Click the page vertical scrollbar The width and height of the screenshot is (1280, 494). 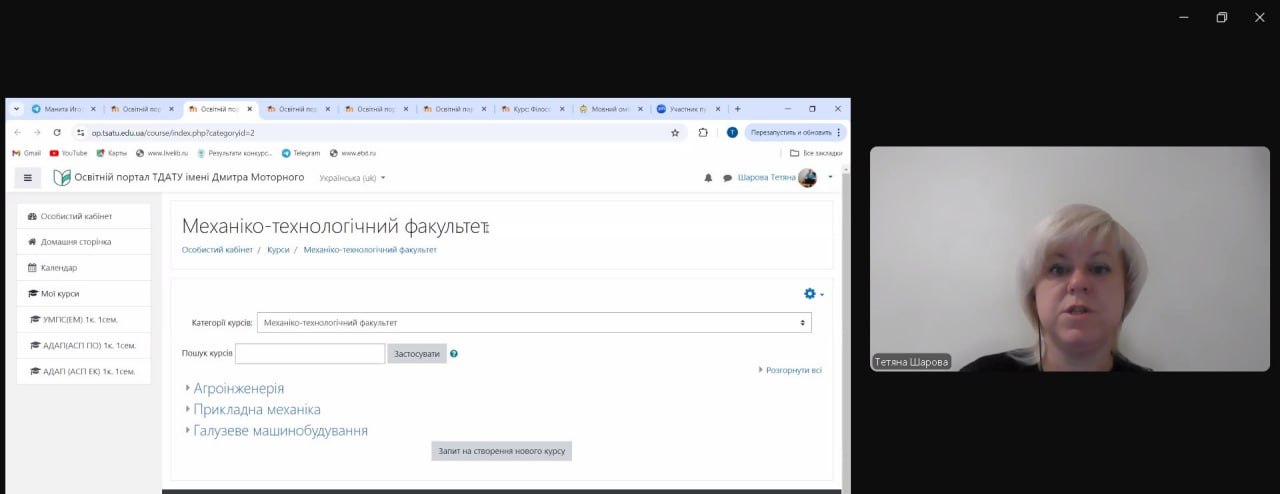point(846,330)
